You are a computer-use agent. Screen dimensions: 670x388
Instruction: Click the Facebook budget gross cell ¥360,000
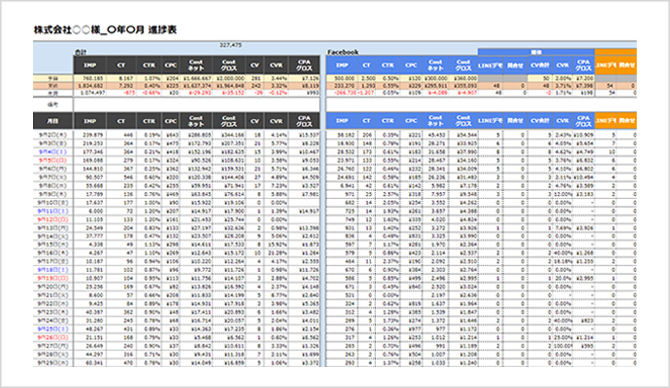(463, 79)
